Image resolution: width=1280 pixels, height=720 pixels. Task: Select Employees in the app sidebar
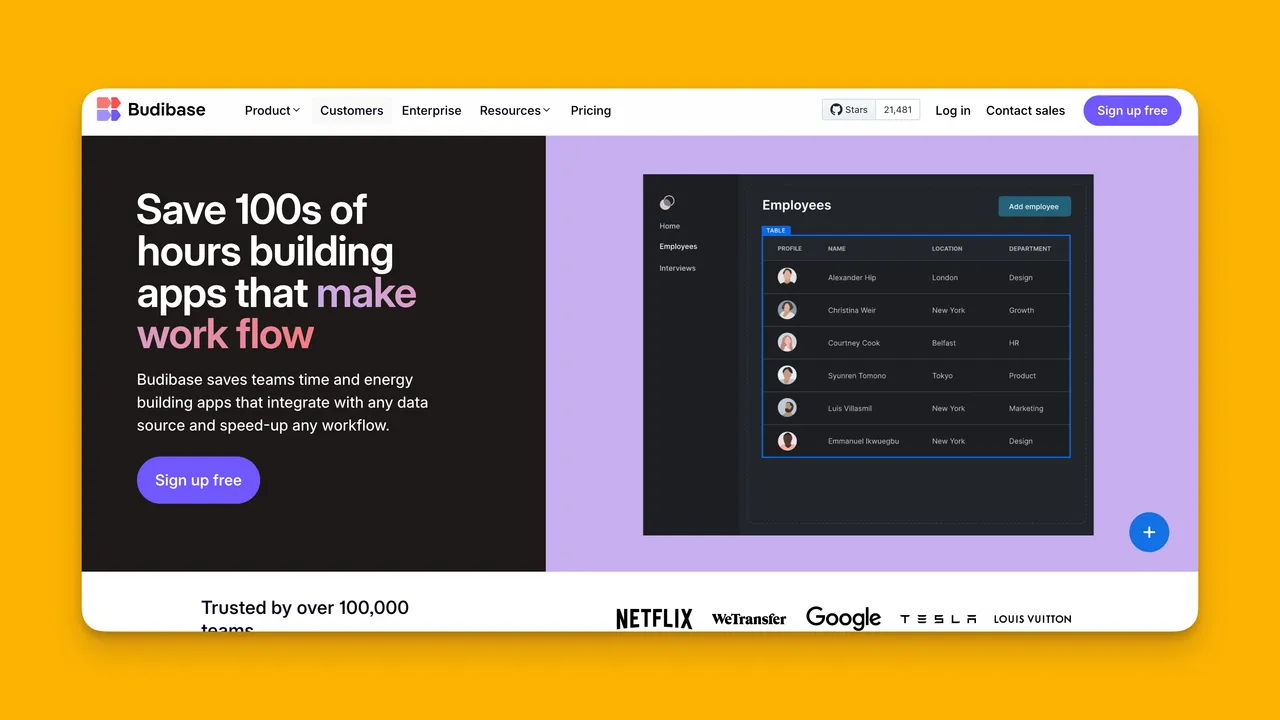tap(678, 246)
